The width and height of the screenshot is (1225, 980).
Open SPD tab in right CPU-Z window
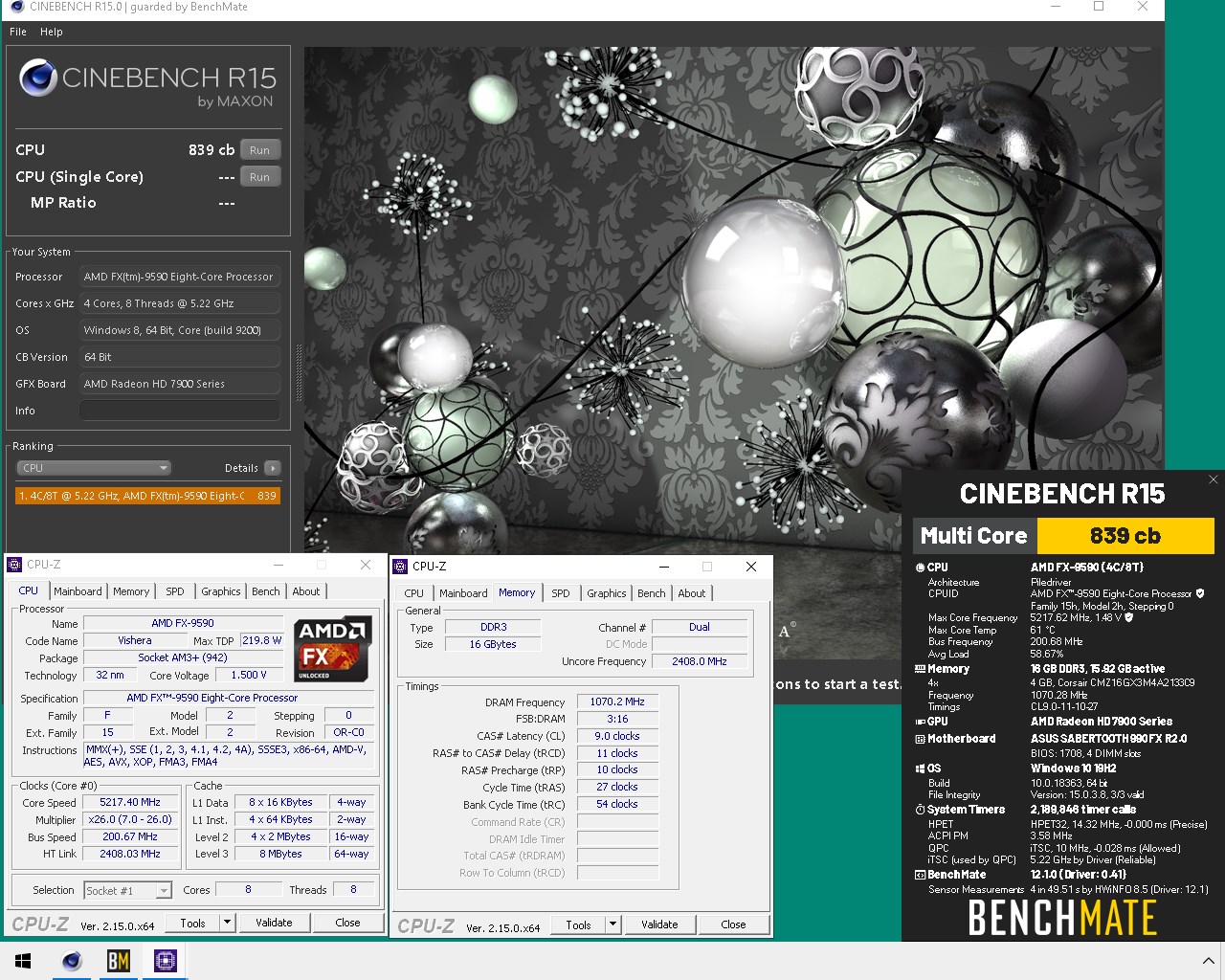pyautogui.click(x=561, y=593)
